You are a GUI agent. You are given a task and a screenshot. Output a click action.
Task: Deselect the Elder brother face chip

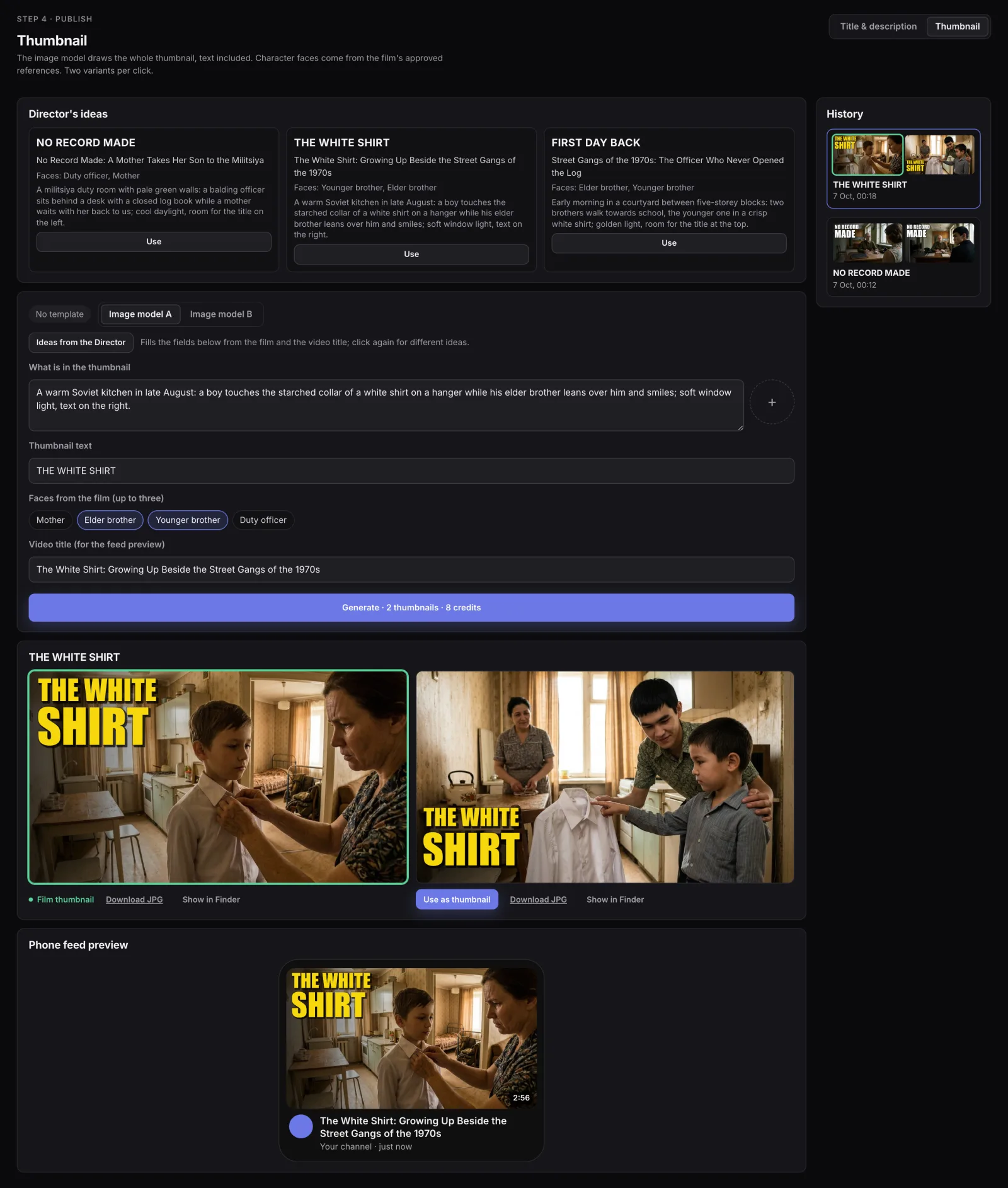[x=110, y=520]
